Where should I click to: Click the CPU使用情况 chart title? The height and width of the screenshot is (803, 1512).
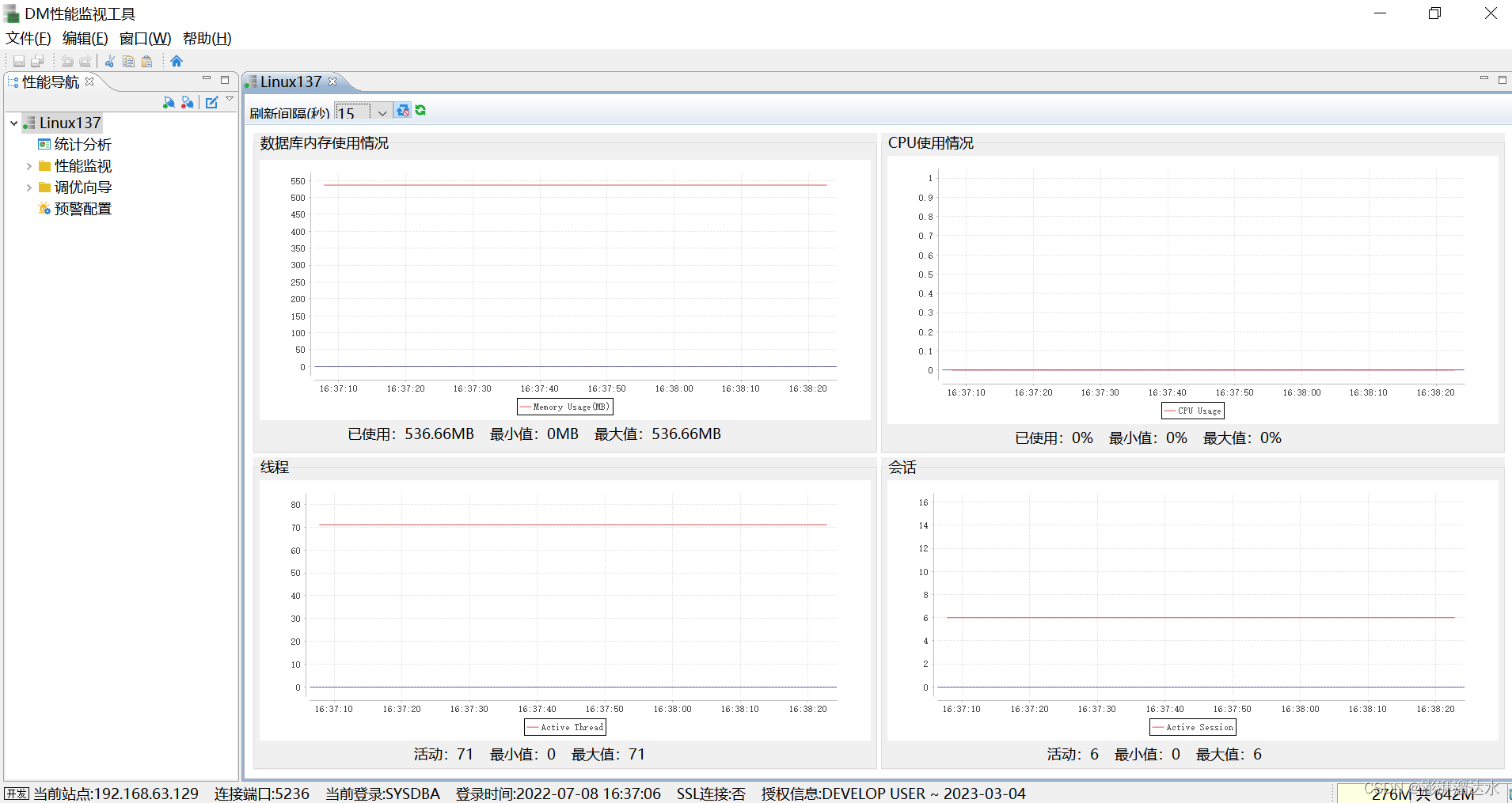click(x=931, y=143)
